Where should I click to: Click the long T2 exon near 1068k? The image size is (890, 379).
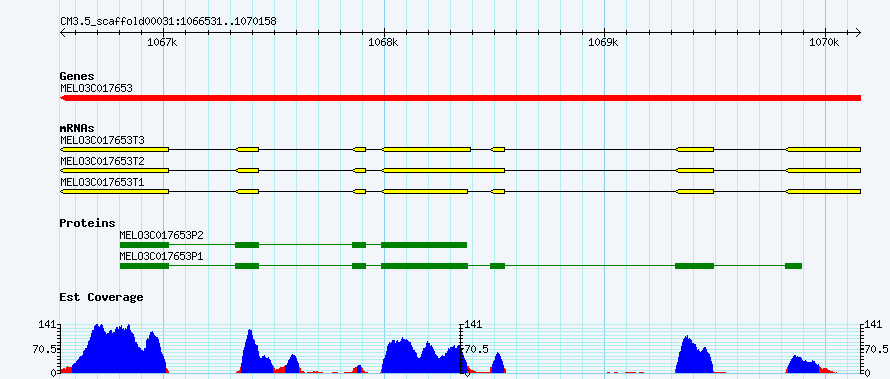pos(443,170)
